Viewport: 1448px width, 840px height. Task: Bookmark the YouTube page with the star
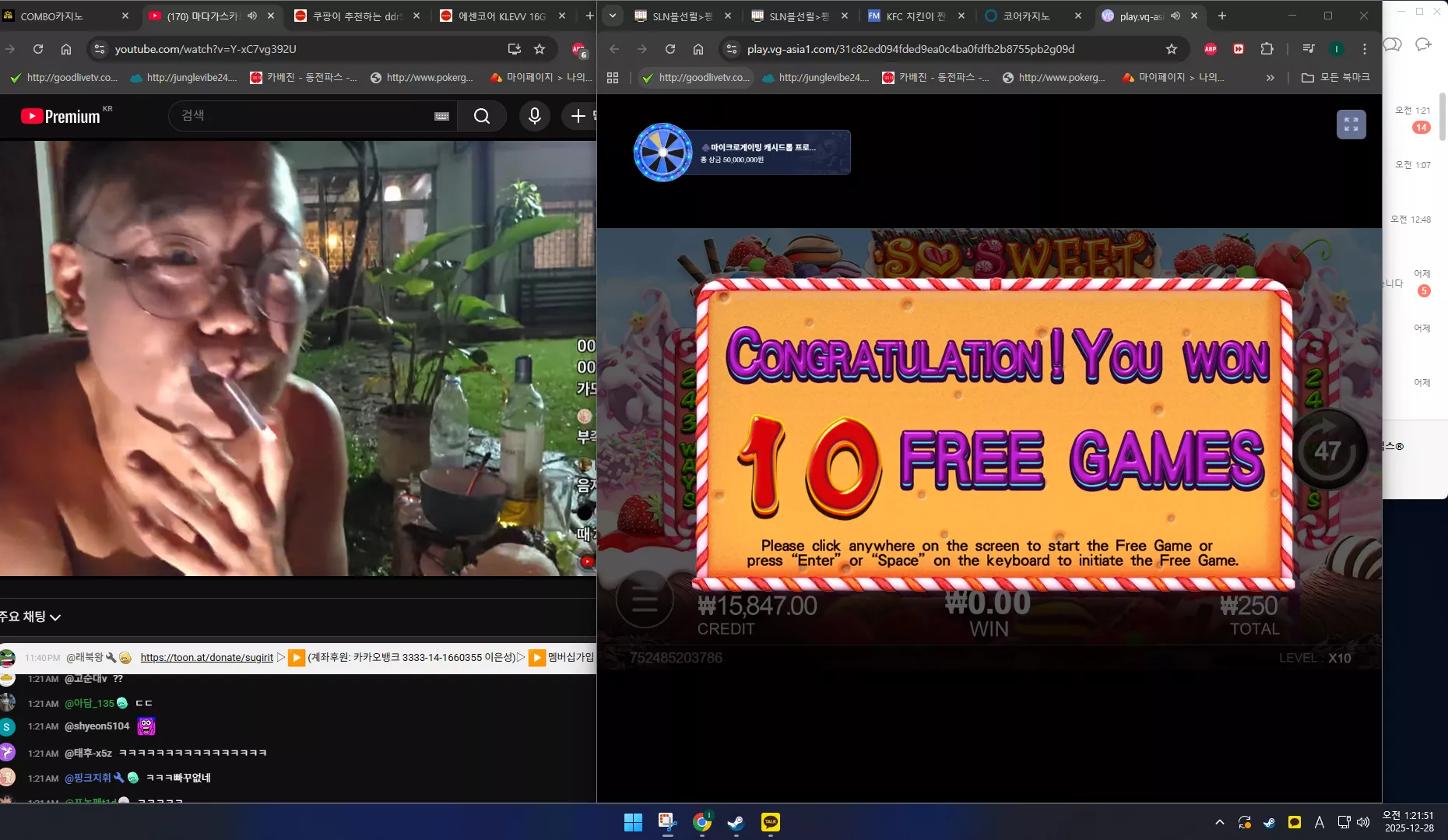coord(539,49)
